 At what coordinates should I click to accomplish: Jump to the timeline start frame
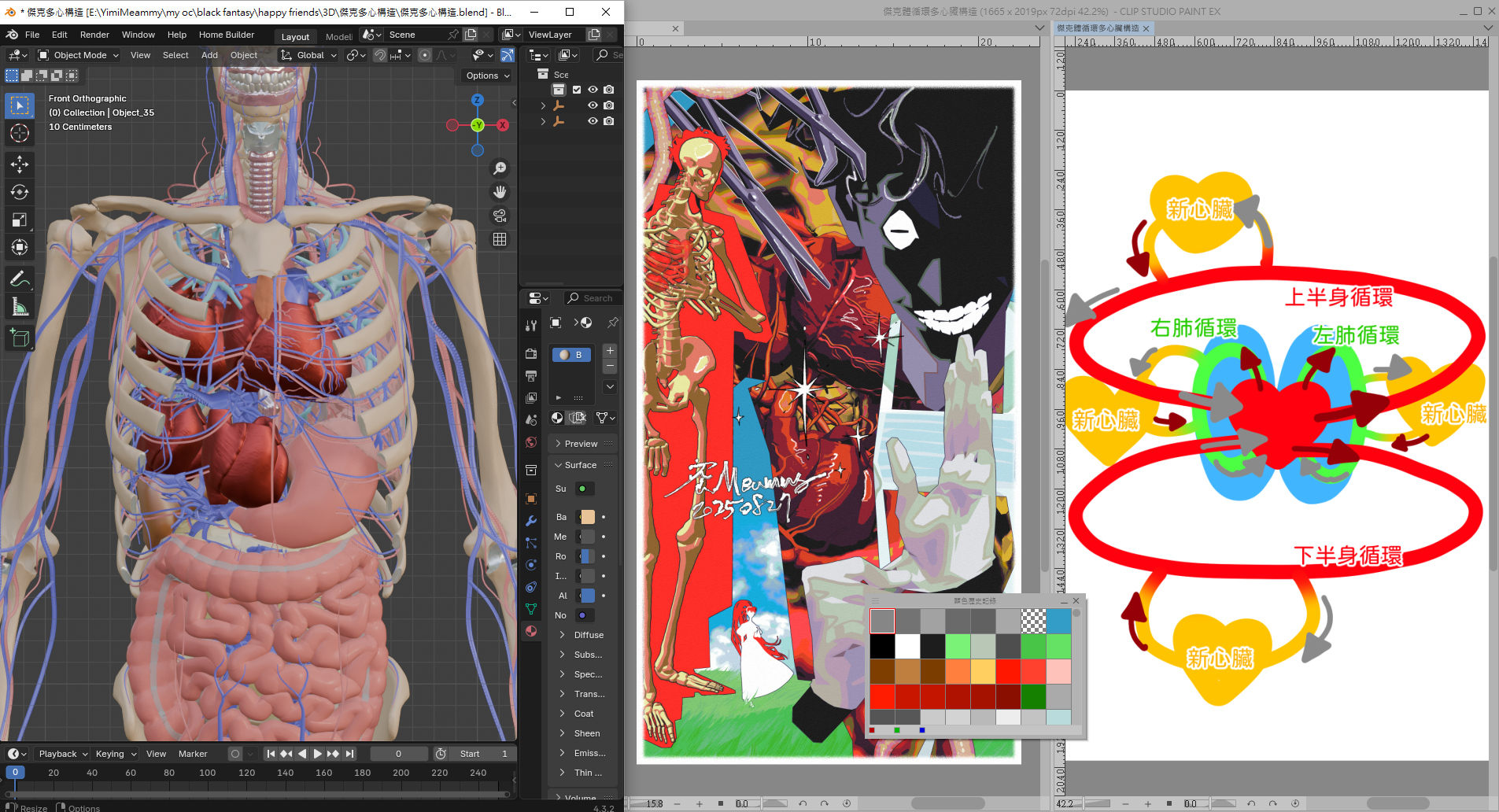pyautogui.click(x=271, y=754)
